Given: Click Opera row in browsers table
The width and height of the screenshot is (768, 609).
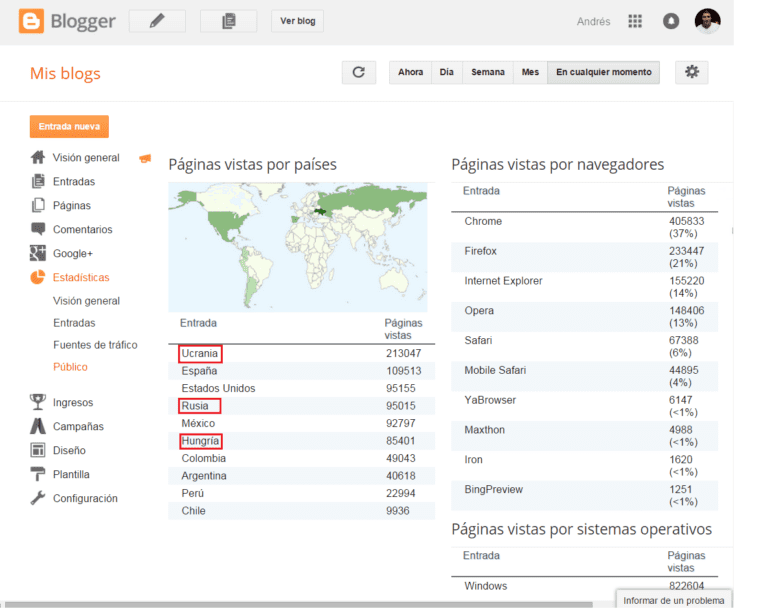Looking at the screenshot, I should pos(585,317).
